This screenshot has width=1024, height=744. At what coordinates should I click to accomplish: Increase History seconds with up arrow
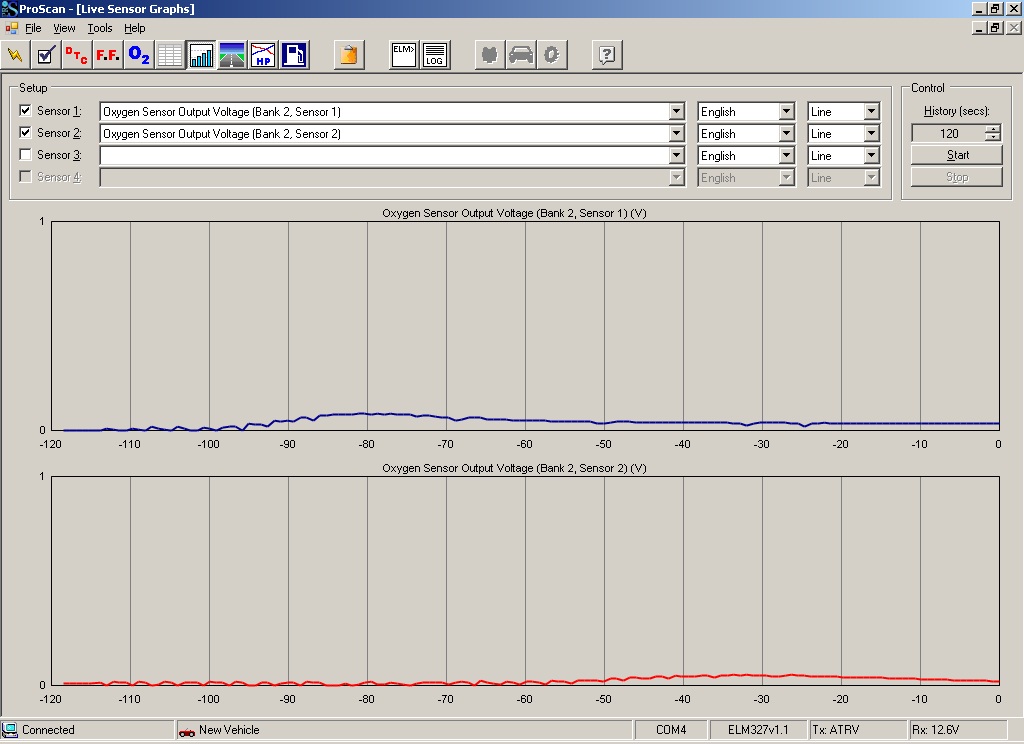click(x=991, y=129)
